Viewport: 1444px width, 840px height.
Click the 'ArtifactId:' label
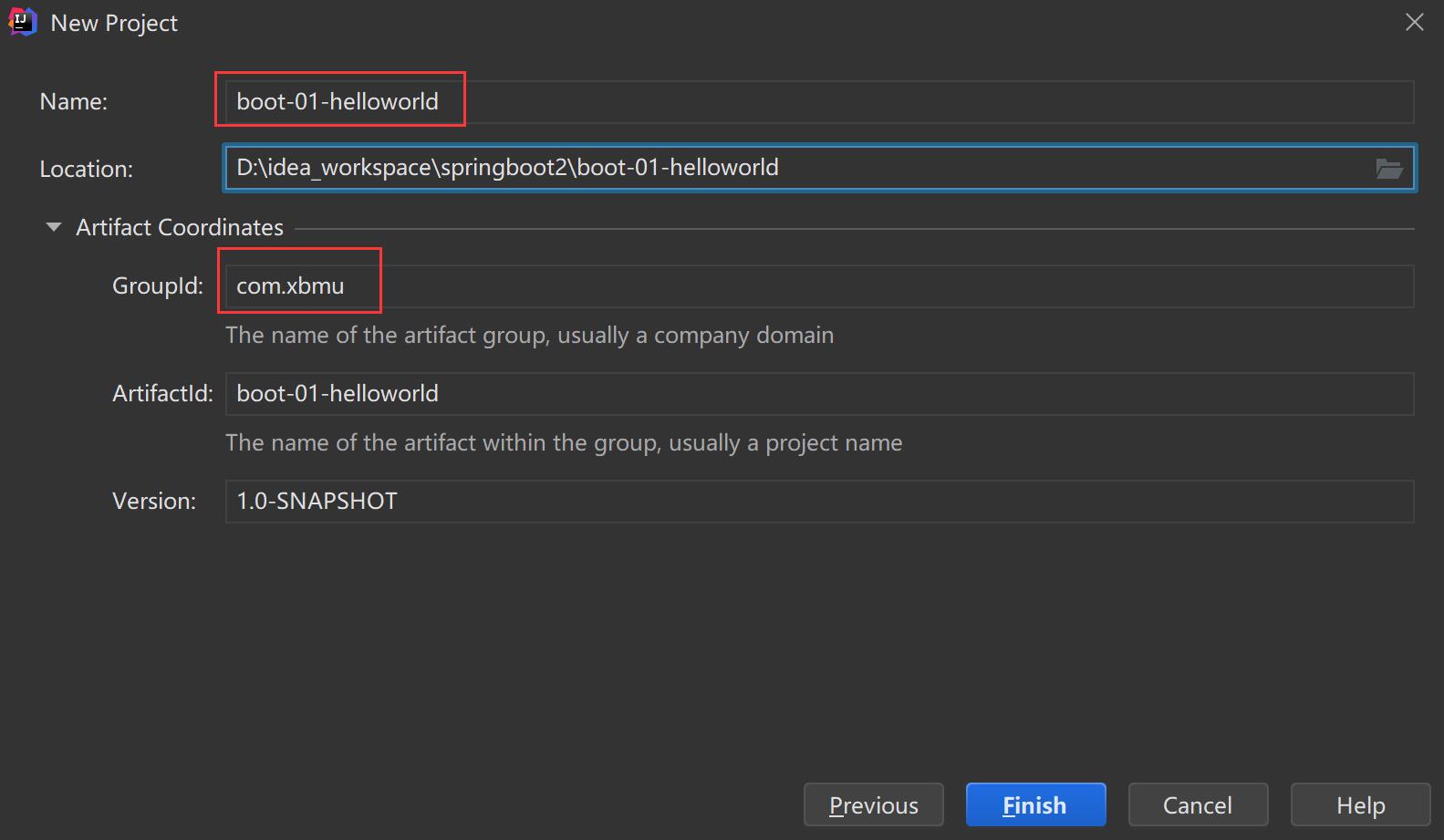tap(162, 393)
